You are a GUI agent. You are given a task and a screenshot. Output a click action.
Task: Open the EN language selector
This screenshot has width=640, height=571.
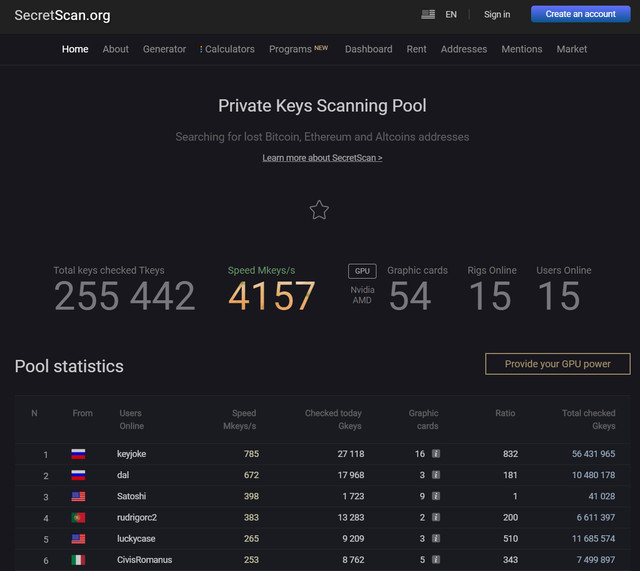tap(451, 14)
